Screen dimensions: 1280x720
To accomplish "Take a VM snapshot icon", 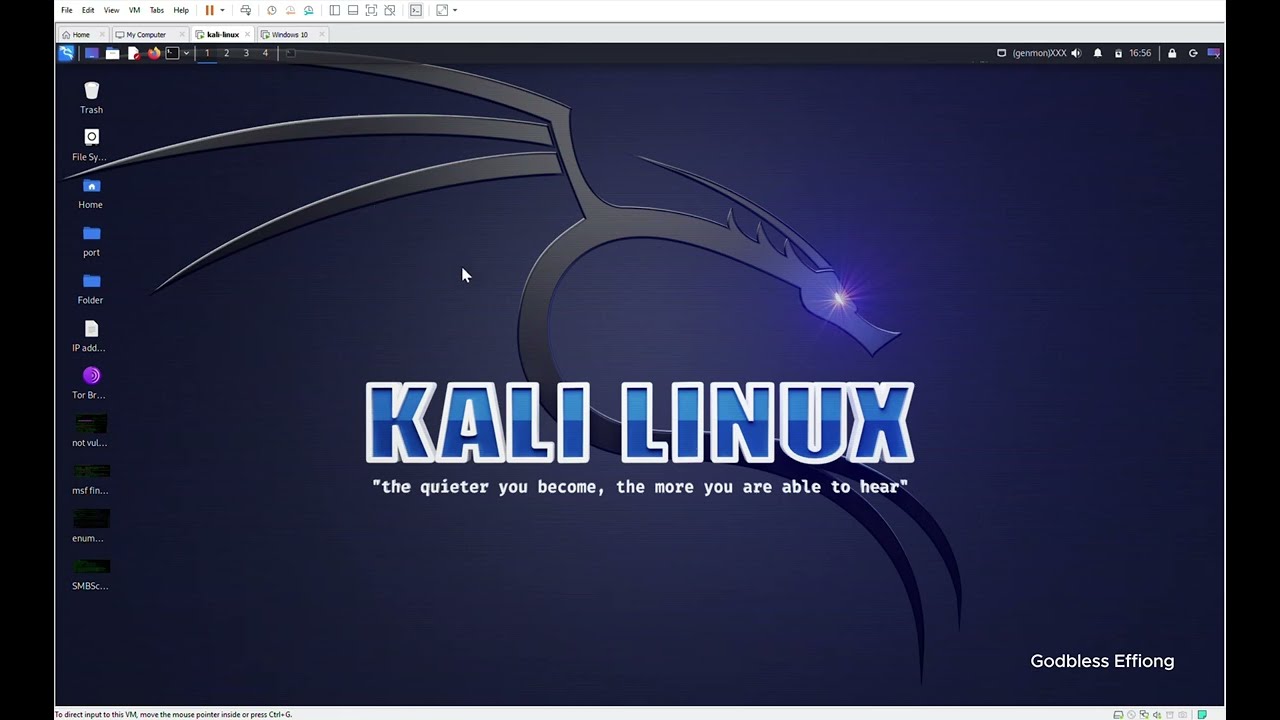I will tap(272, 10).
